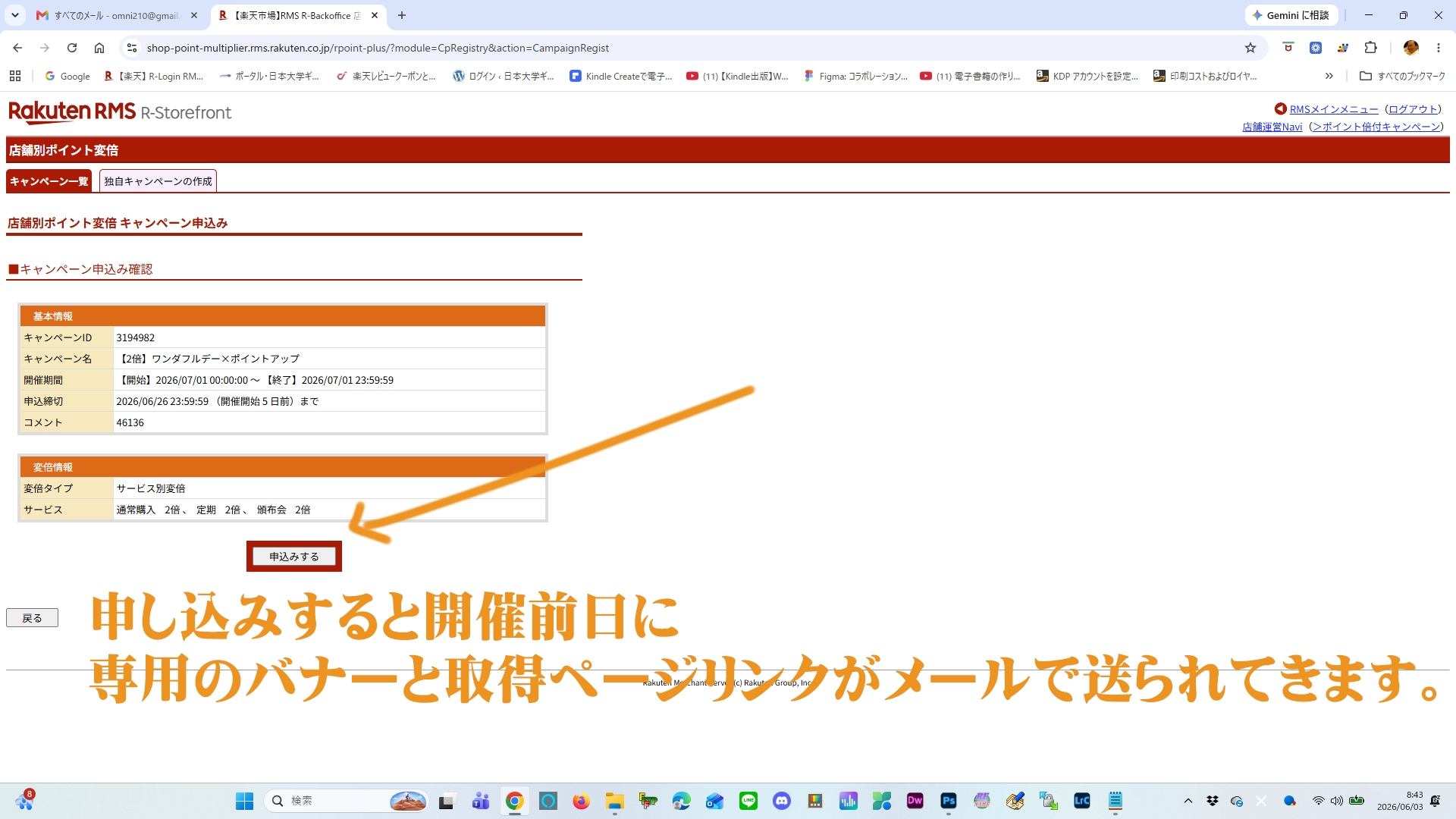
Task: Open the Google bookmark
Action: click(x=67, y=76)
